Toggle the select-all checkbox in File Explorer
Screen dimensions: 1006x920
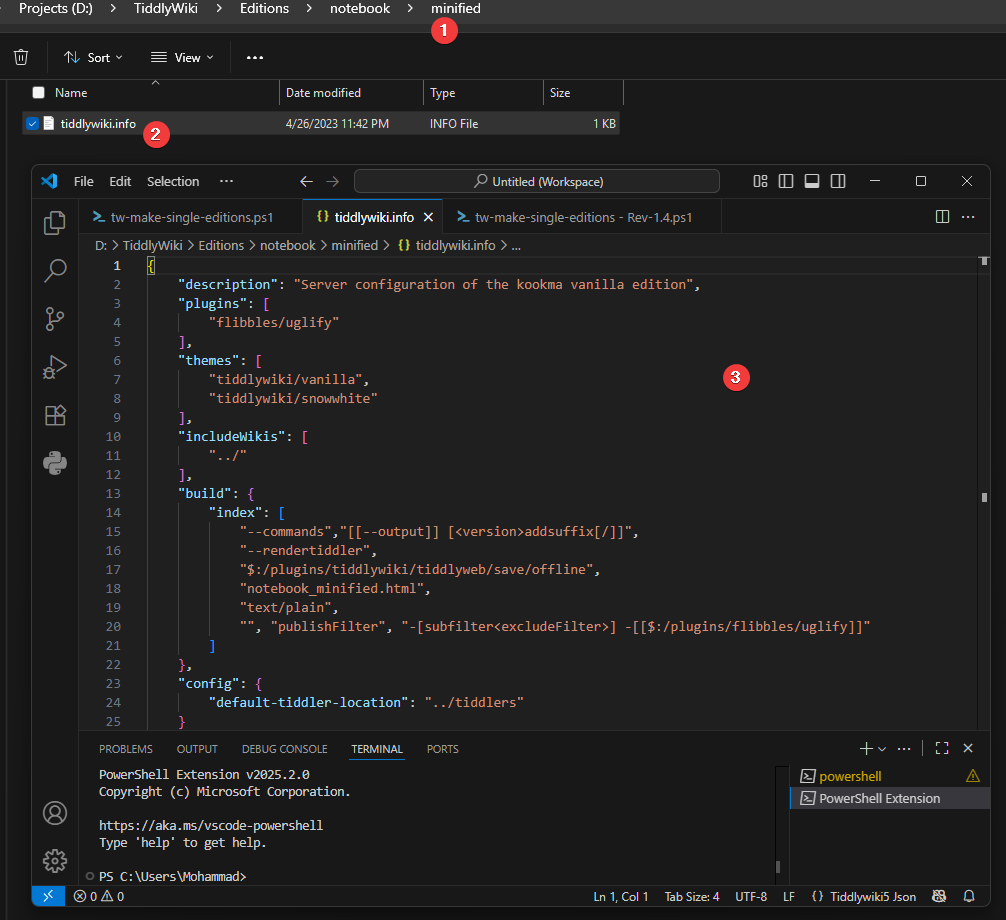coord(38,92)
